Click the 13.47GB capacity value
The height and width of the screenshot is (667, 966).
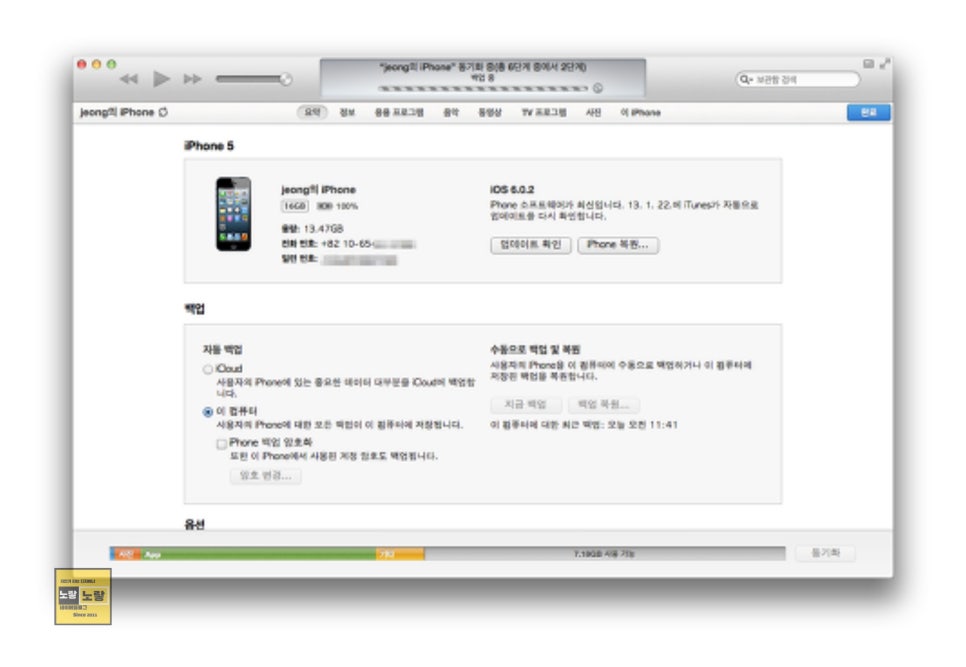pos(323,228)
